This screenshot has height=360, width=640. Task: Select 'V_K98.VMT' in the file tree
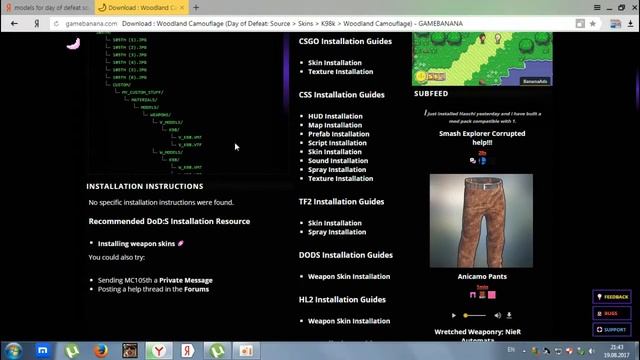[x=190, y=137]
